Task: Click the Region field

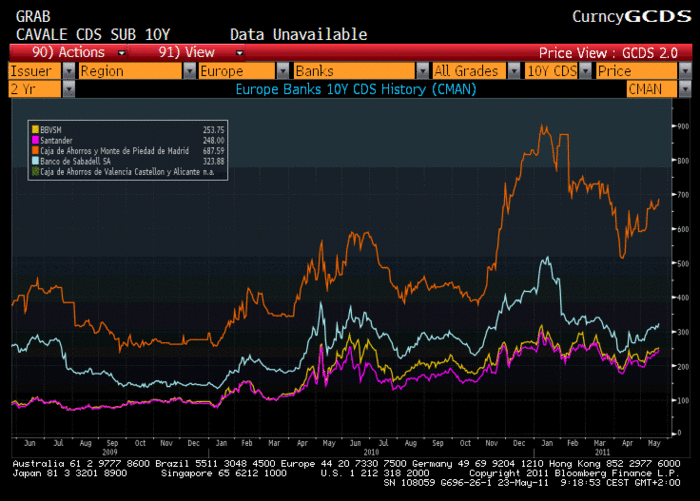Action: (130, 71)
